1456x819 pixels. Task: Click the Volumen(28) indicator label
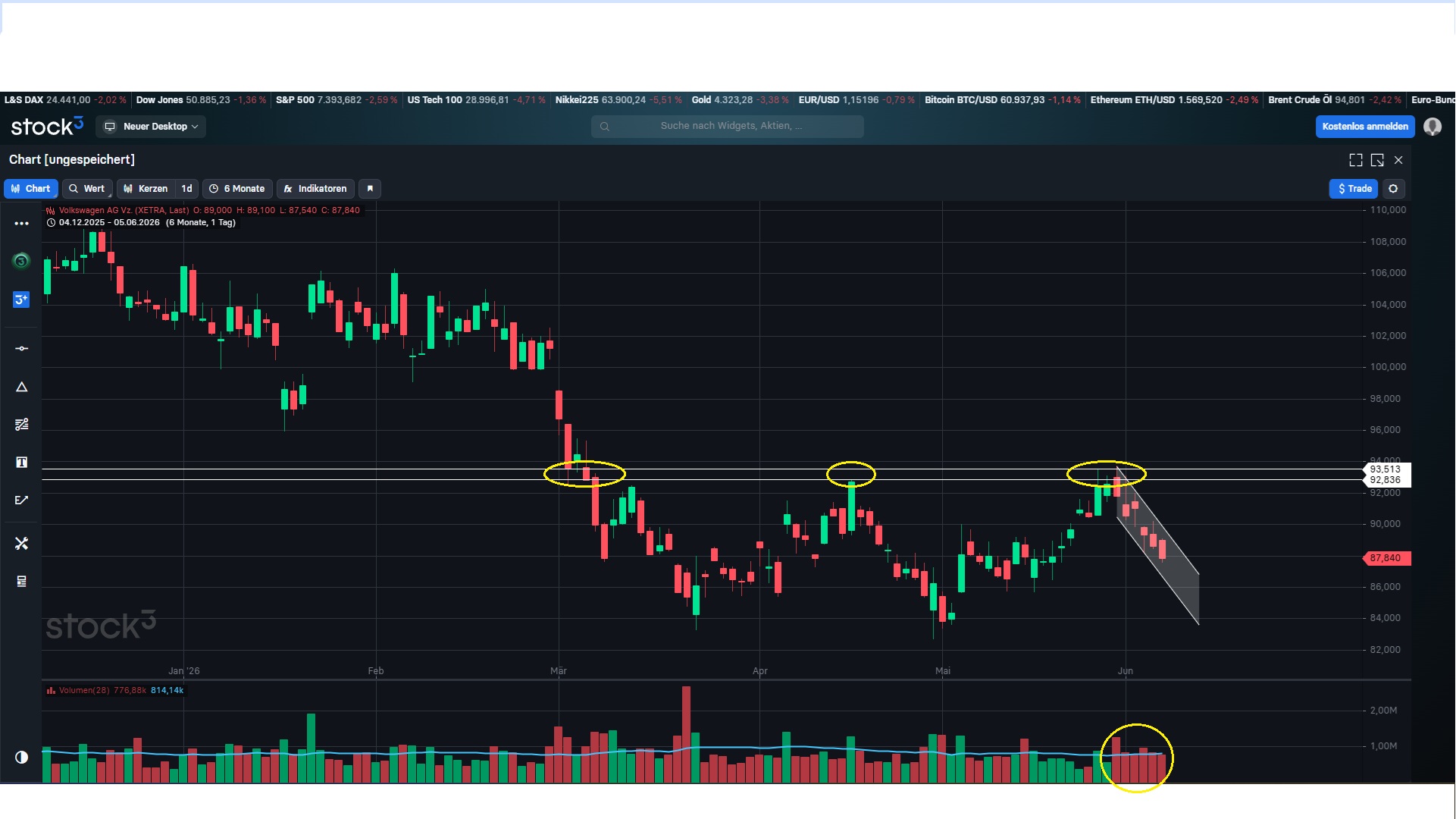(84, 691)
